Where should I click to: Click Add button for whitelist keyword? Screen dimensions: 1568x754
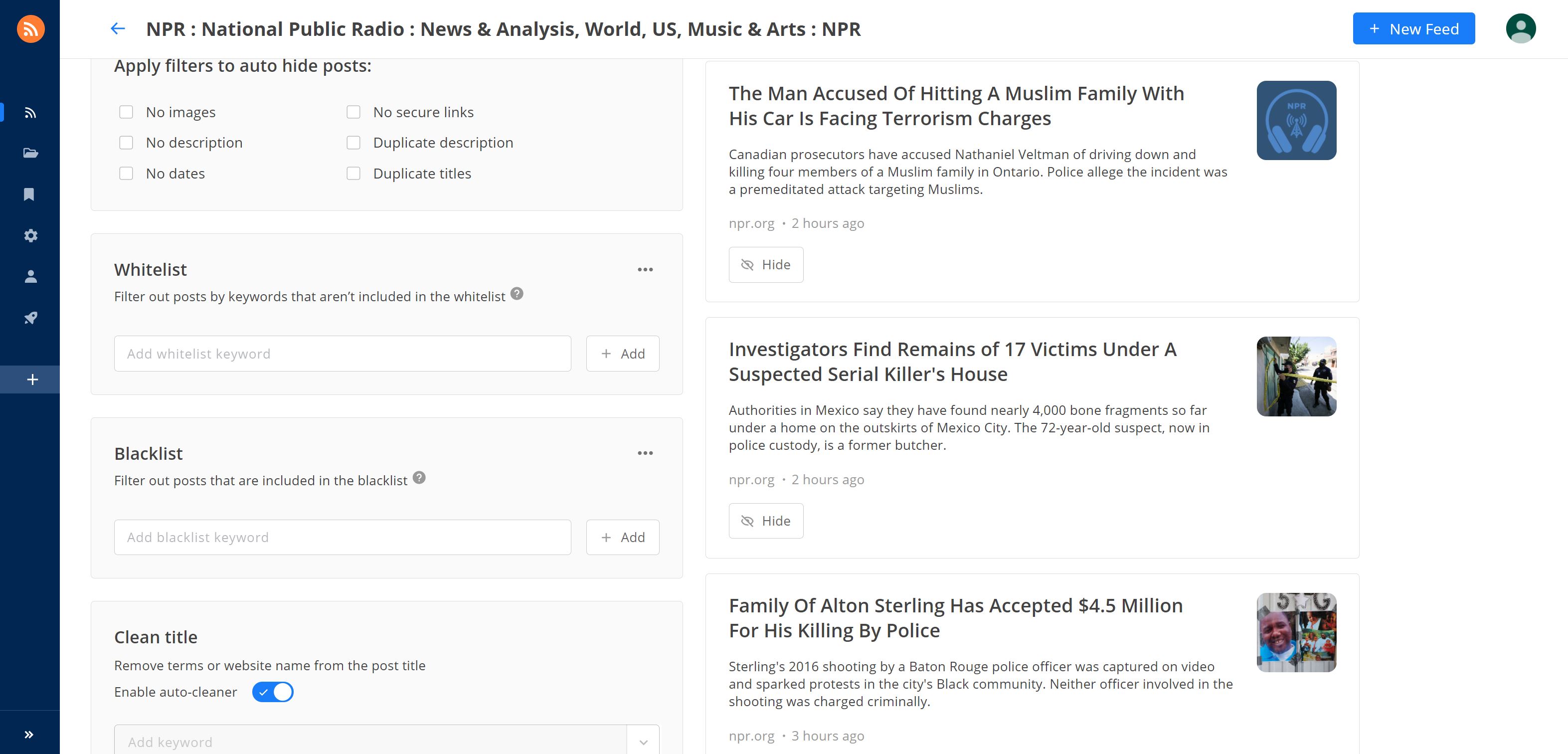pos(622,354)
